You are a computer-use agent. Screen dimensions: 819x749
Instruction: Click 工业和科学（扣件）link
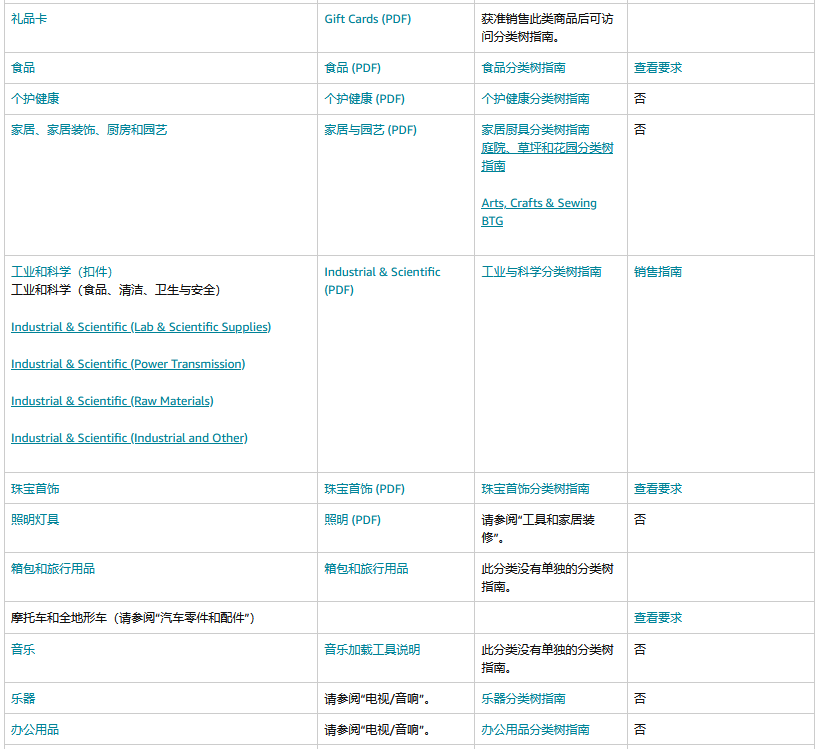pos(61,272)
